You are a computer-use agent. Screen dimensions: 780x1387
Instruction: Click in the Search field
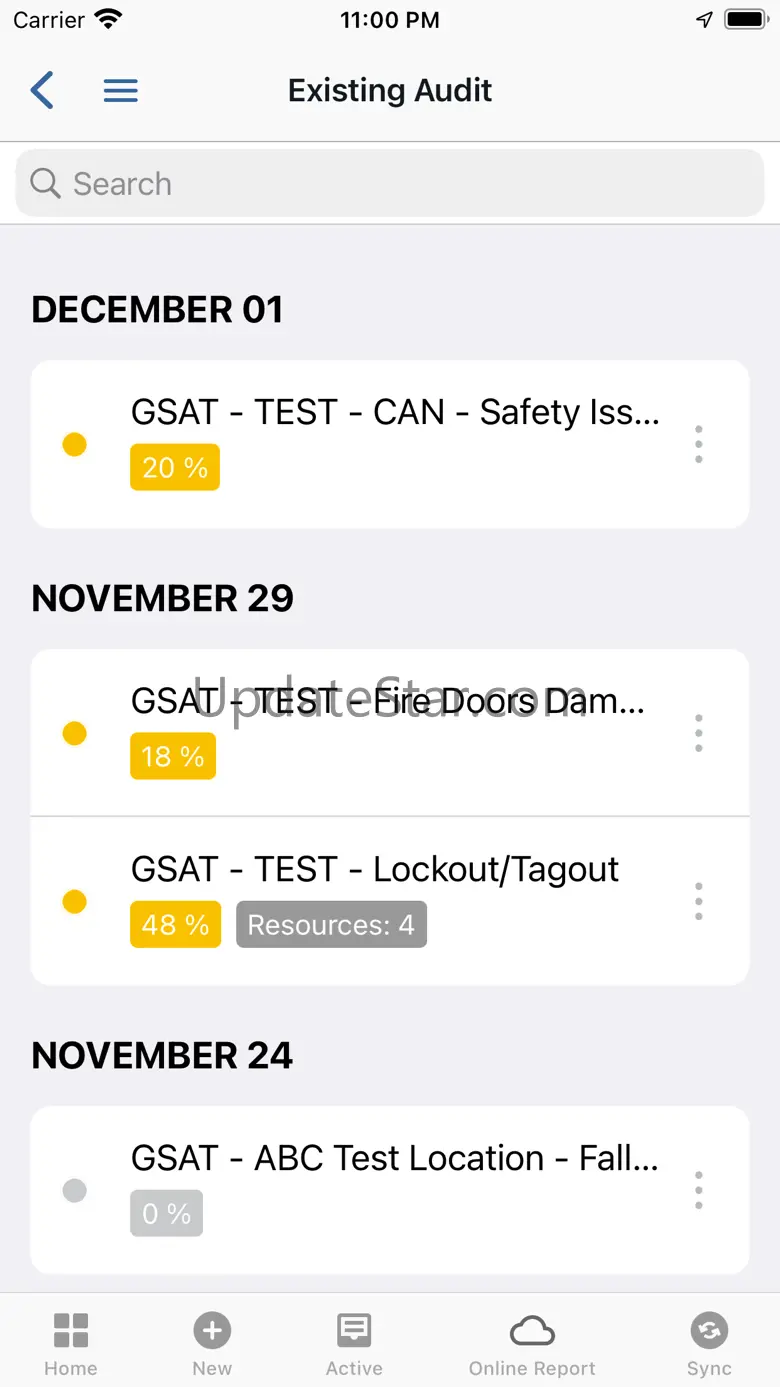coord(400,184)
